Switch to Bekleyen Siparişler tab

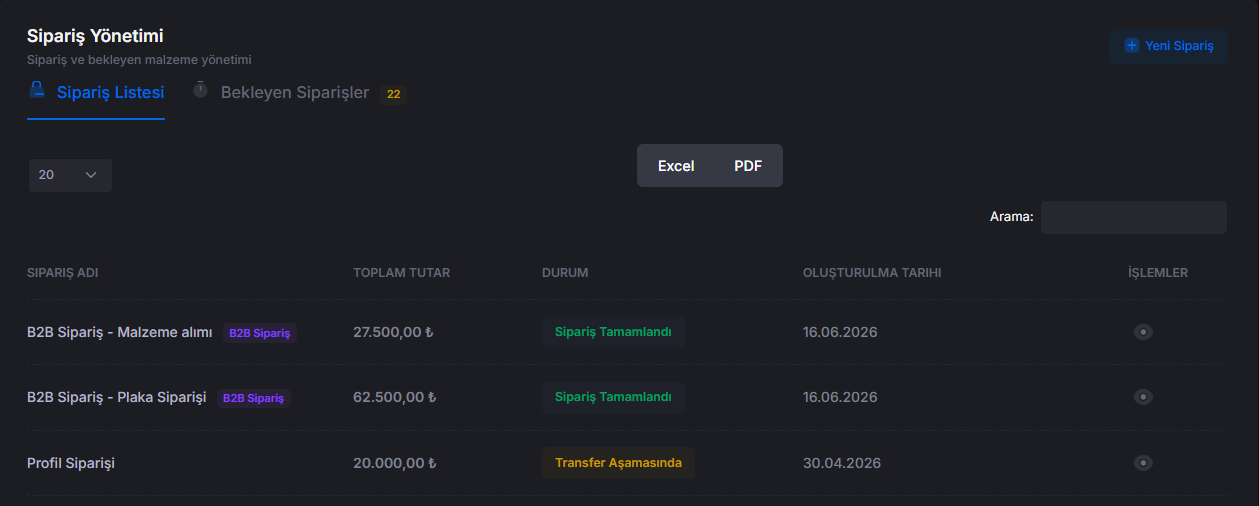295,93
